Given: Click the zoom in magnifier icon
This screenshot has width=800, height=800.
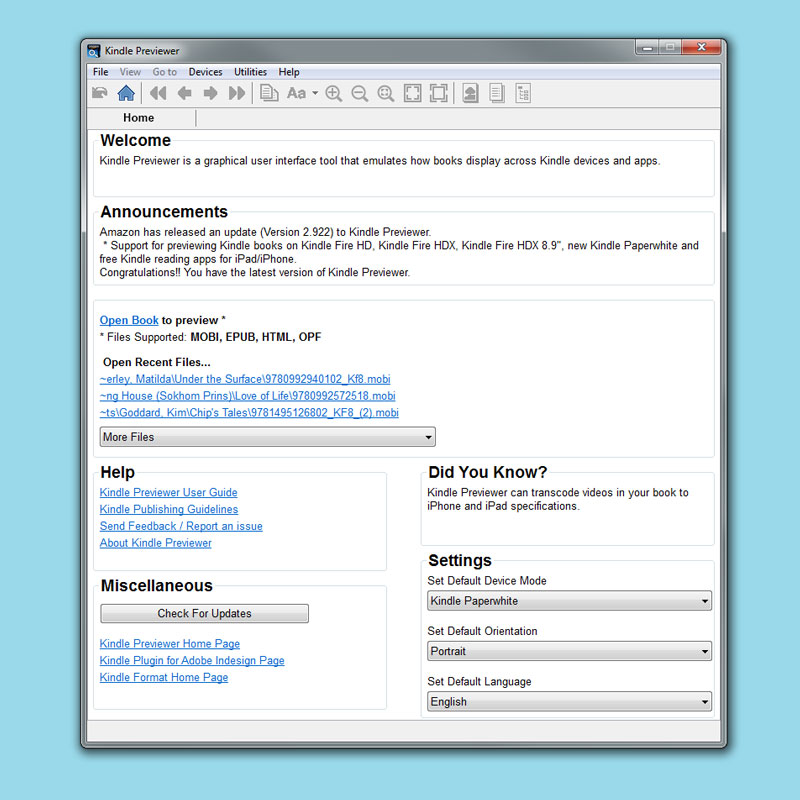Looking at the screenshot, I should (x=334, y=93).
